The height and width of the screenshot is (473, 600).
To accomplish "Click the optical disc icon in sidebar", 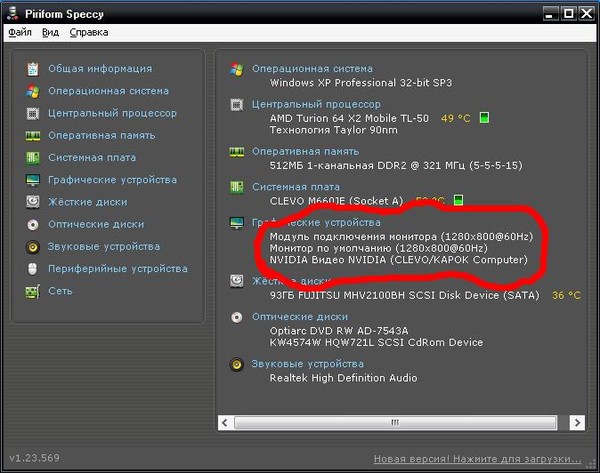I will [x=33, y=224].
